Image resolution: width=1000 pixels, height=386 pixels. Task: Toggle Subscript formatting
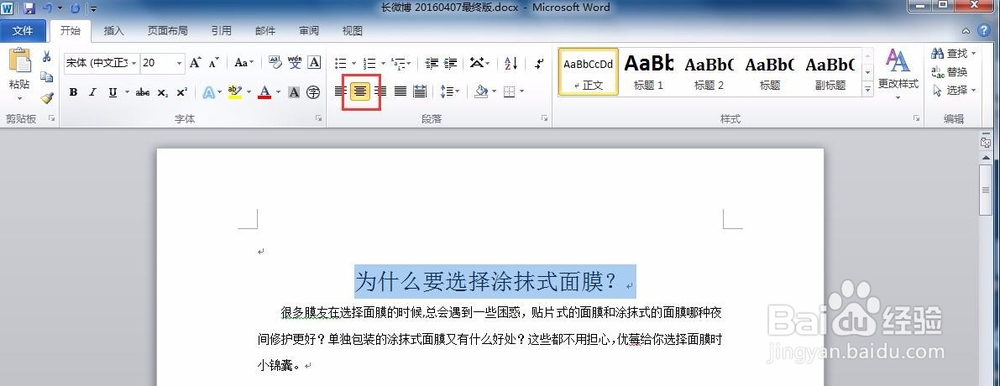click(163, 93)
